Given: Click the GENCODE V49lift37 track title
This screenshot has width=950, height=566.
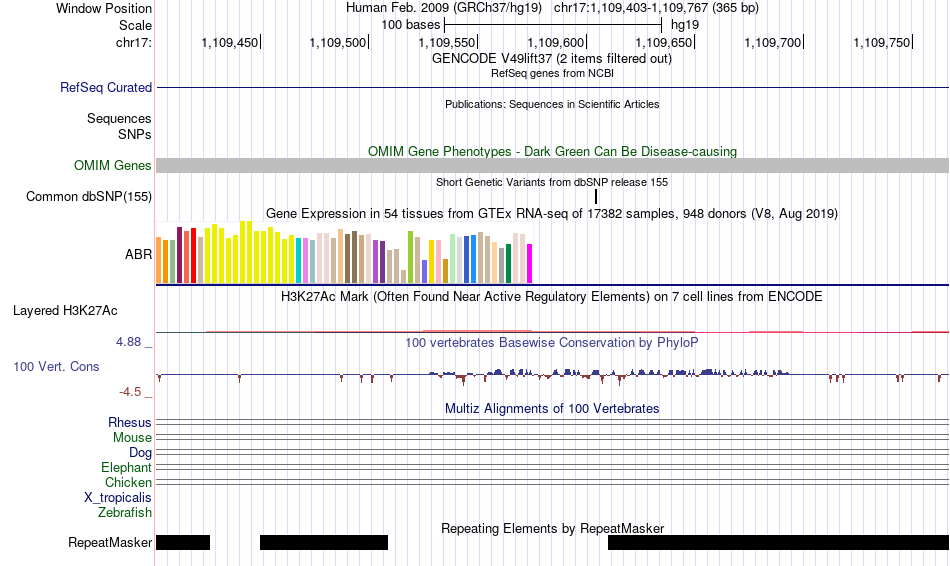Looking at the screenshot, I should pyautogui.click(x=552, y=59).
